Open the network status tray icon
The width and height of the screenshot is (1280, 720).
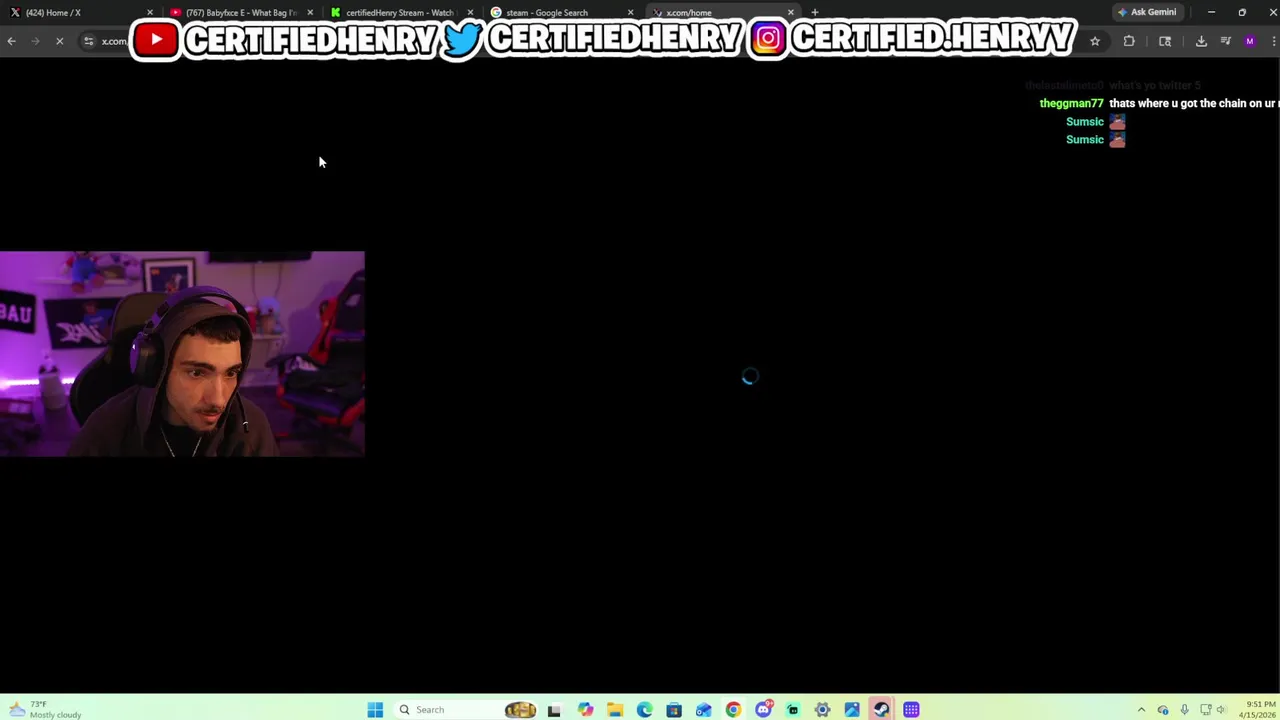[x=1206, y=710]
